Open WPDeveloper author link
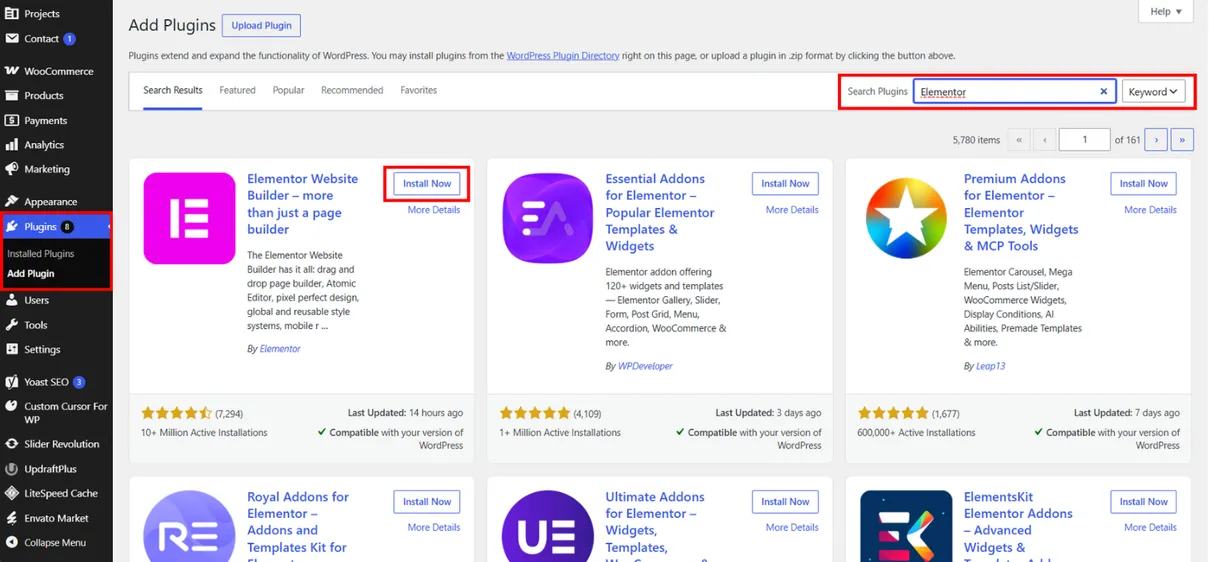Screen dimensions: 1210x562 645,366
